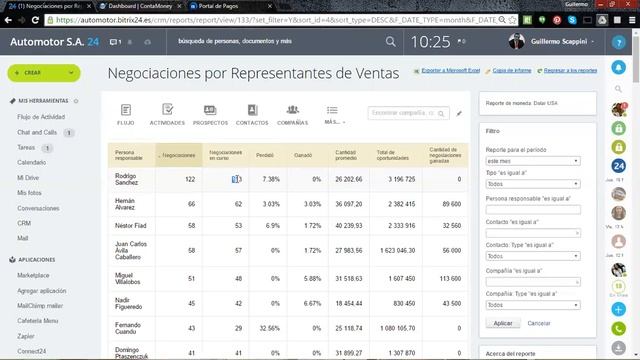Image resolution: width=640 pixels, height=360 pixels.
Task: Click Exportar a Microsoft Excel link
Action: tap(451, 71)
